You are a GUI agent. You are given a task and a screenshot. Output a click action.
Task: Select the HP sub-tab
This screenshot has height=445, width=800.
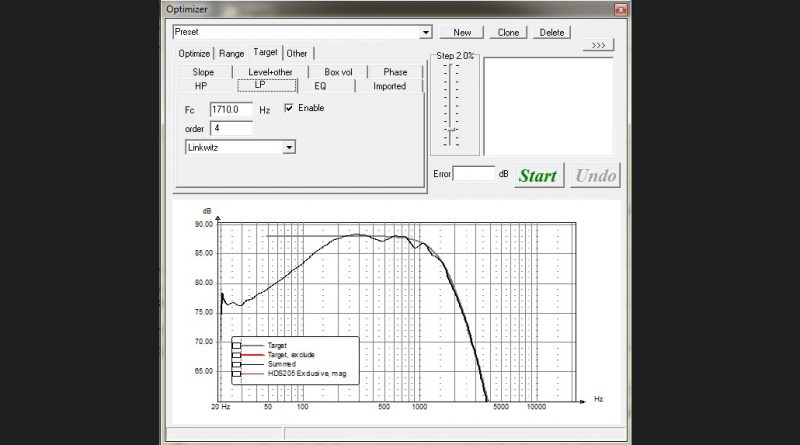[200, 86]
